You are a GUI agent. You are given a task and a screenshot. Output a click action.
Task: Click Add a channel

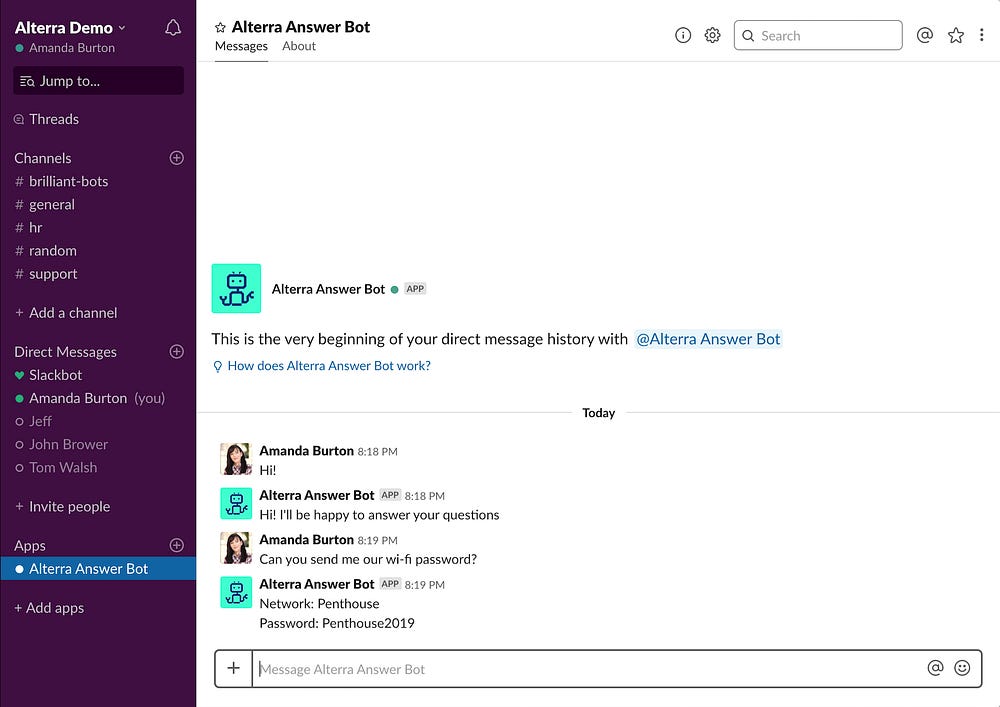pos(66,313)
